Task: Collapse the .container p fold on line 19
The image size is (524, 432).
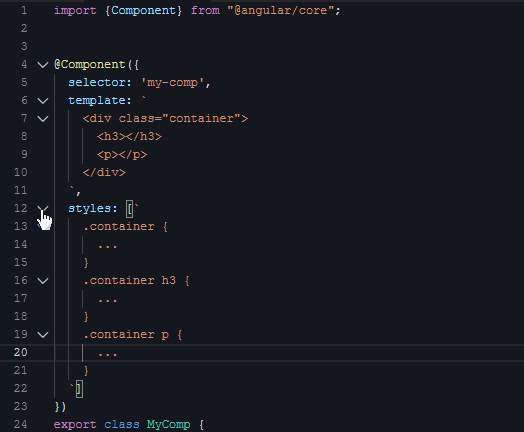Action: tap(43, 335)
